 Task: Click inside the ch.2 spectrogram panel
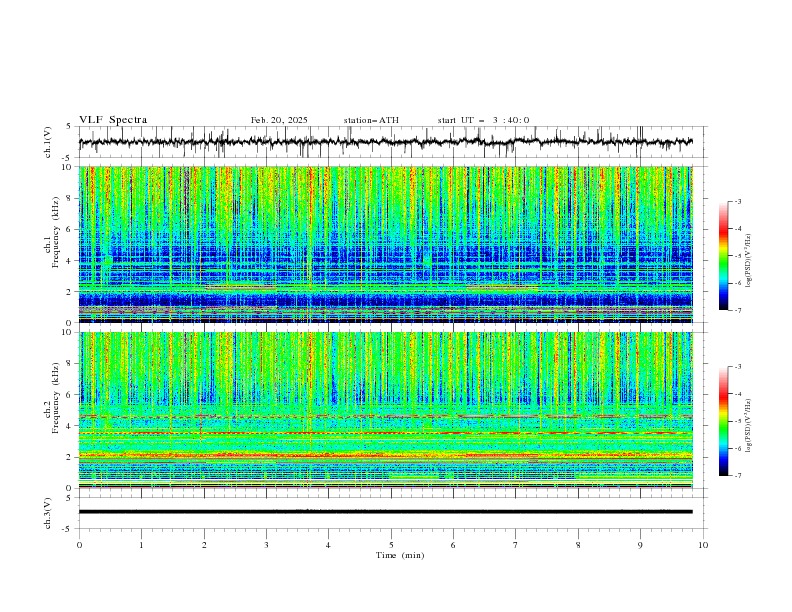[x=386, y=410]
